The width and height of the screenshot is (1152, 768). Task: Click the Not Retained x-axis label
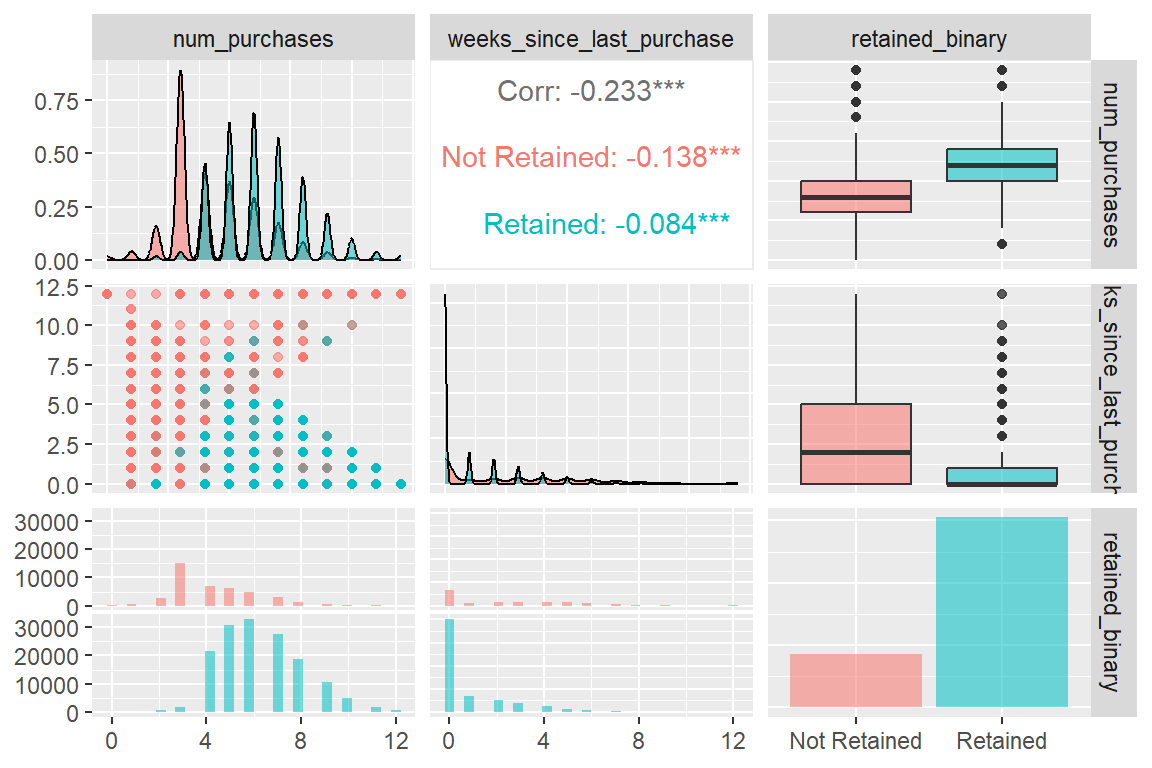coord(856,741)
